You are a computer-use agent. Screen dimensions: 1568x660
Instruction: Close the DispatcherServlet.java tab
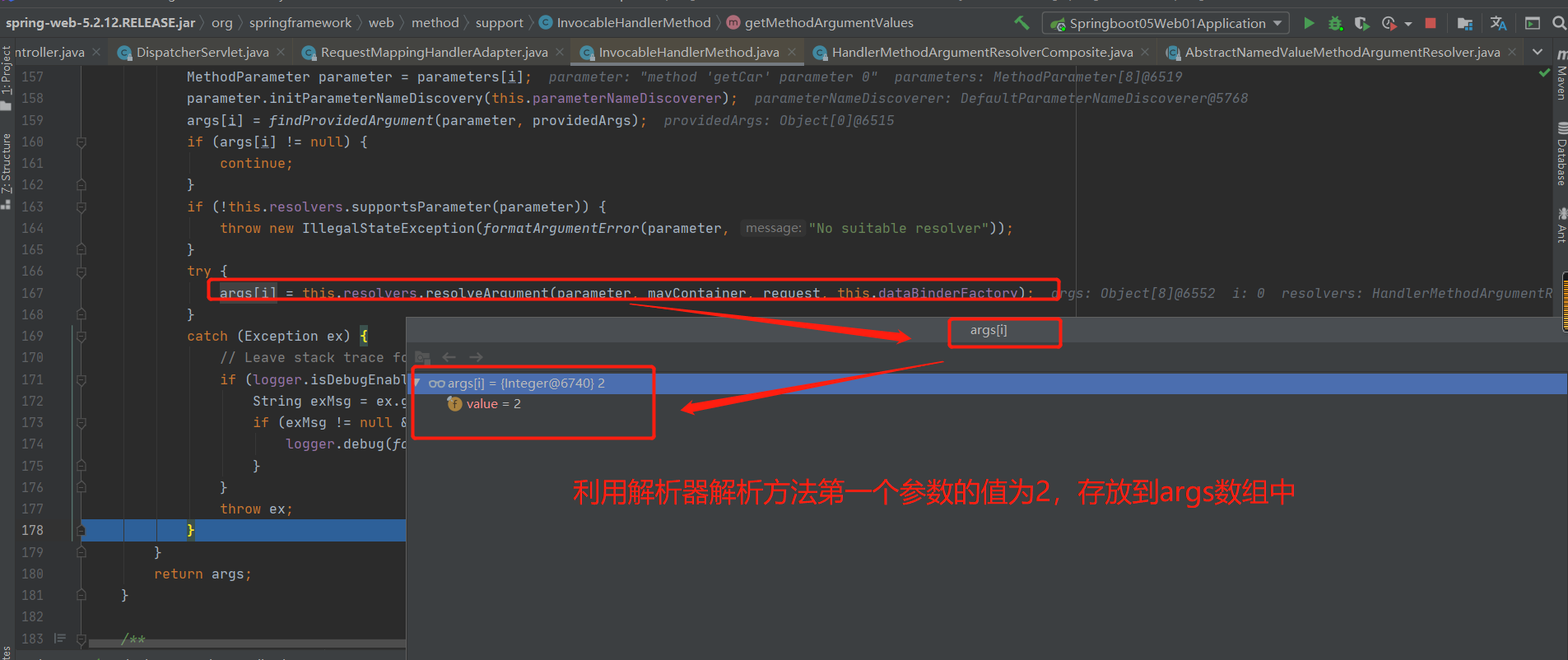pyautogui.click(x=281, y=52)
